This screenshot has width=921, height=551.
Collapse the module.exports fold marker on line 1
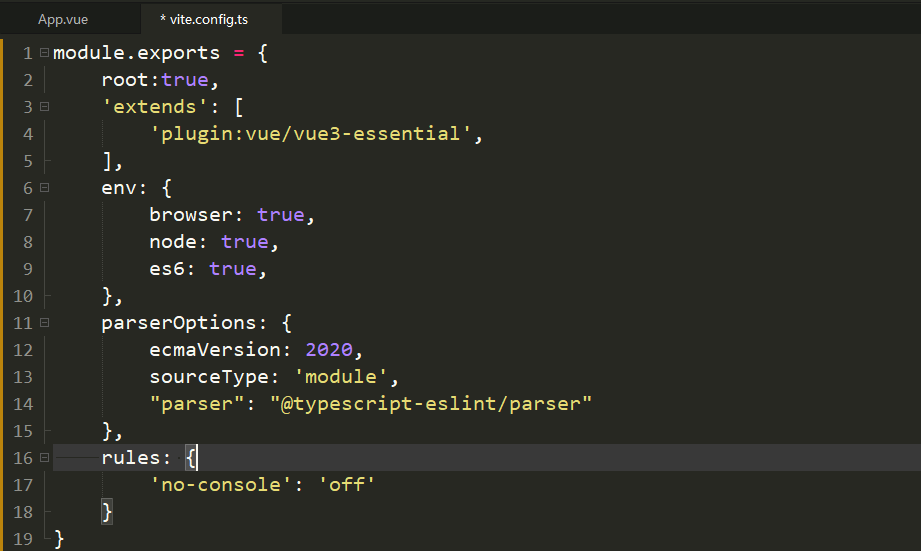click(43, 52)
